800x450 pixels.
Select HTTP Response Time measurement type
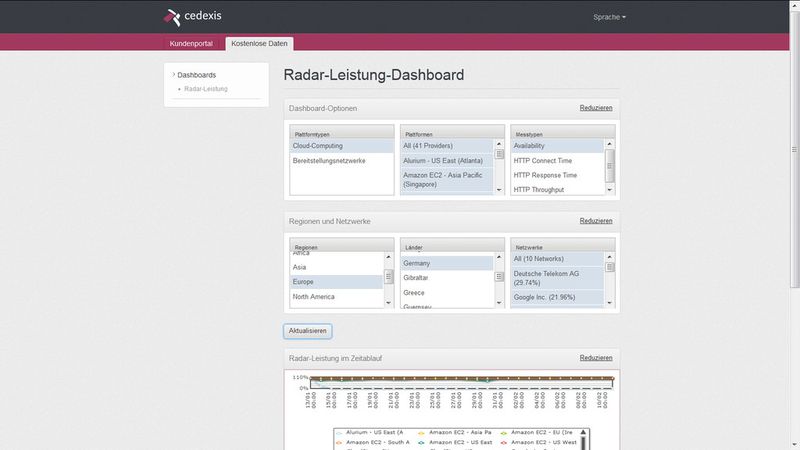pos(558,175)
